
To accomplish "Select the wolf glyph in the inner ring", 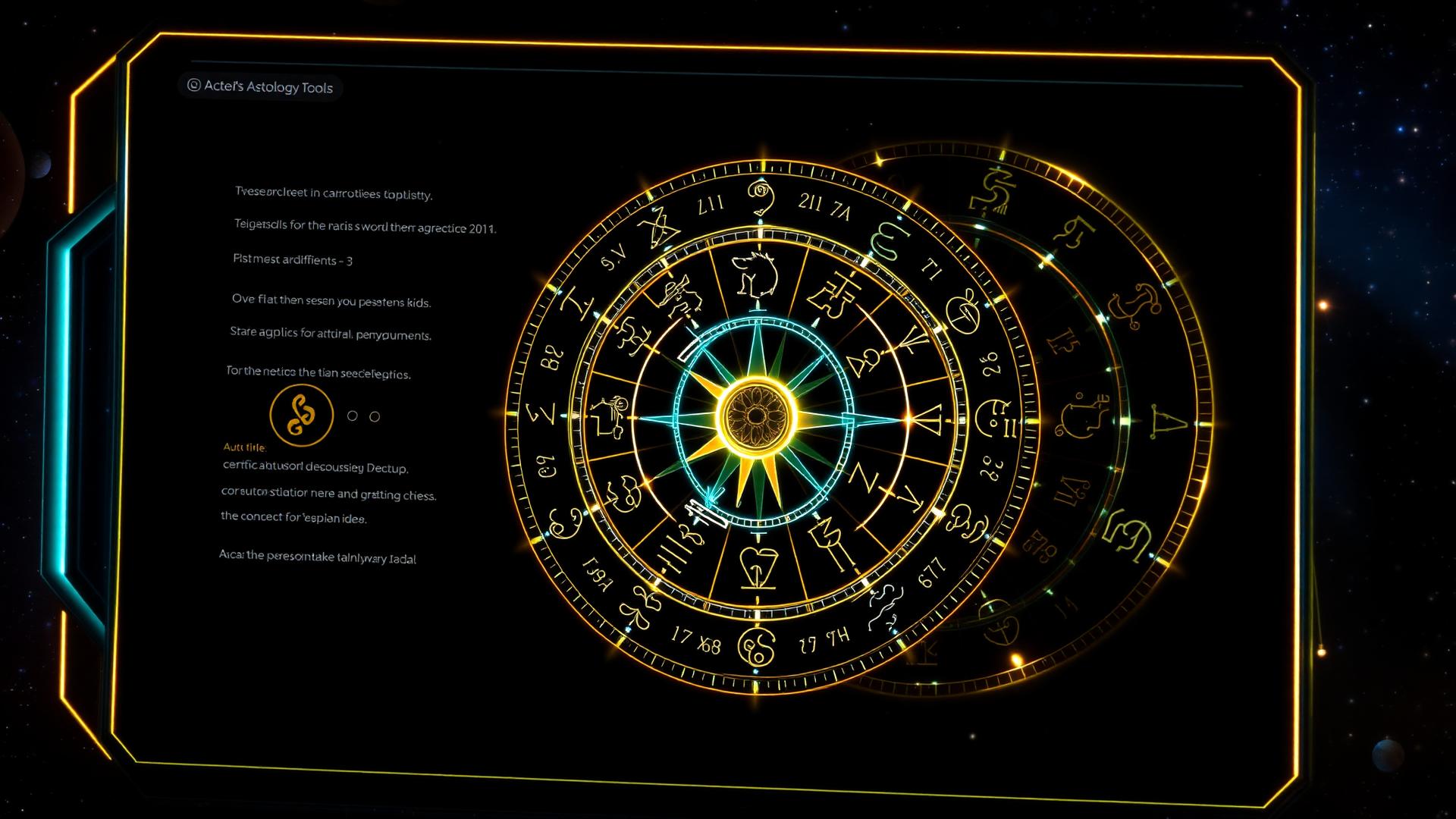I will [756, 274].
